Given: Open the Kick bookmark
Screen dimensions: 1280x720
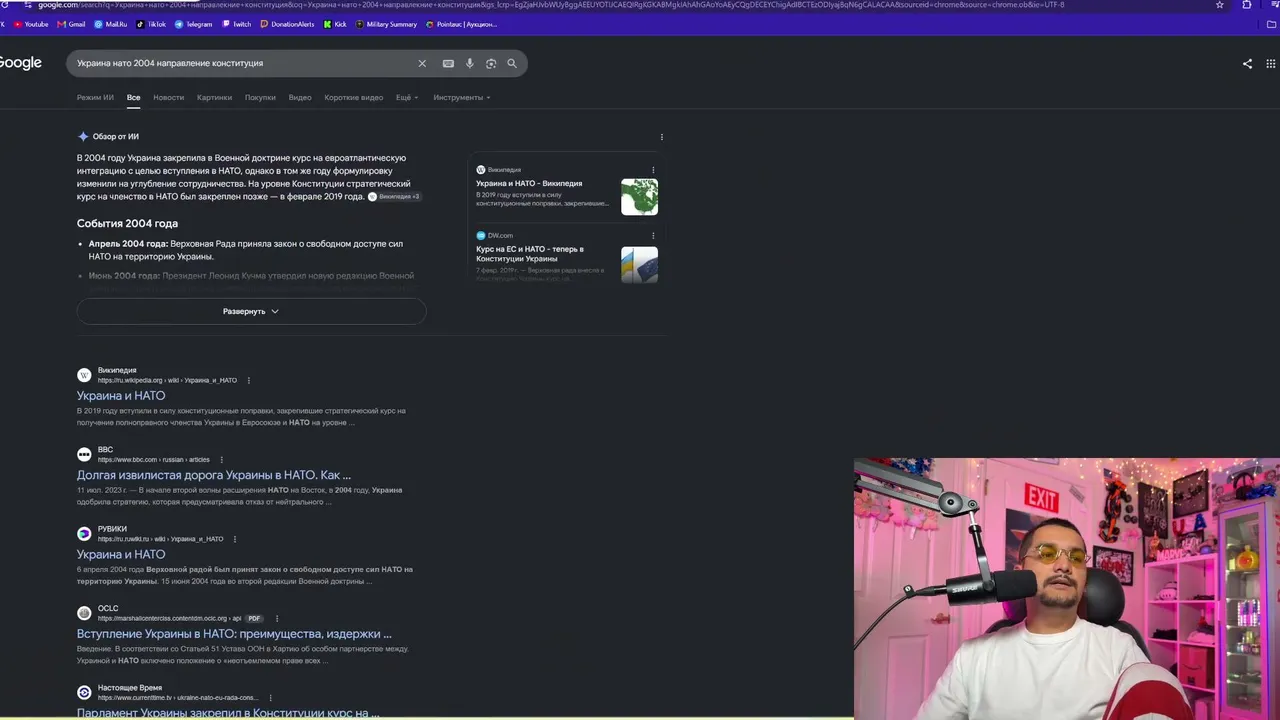Looking at the screenshot, I should pyautogui.click(x=335, y=24).
